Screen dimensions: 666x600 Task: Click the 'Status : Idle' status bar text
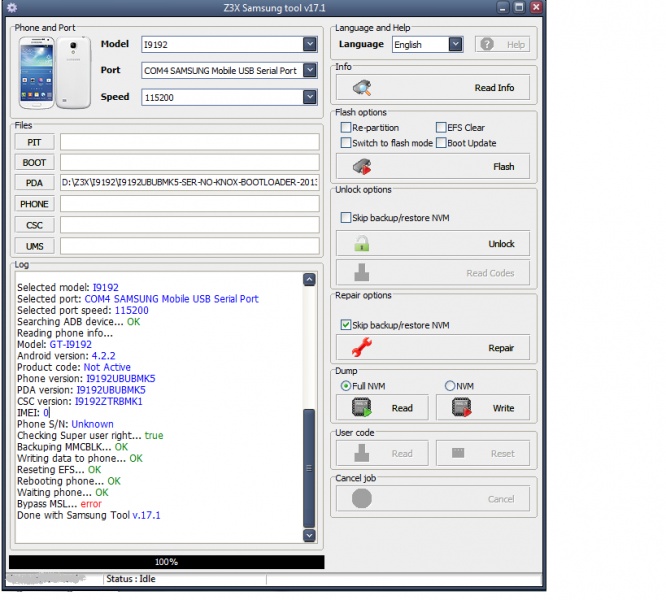tap(131, 579)
